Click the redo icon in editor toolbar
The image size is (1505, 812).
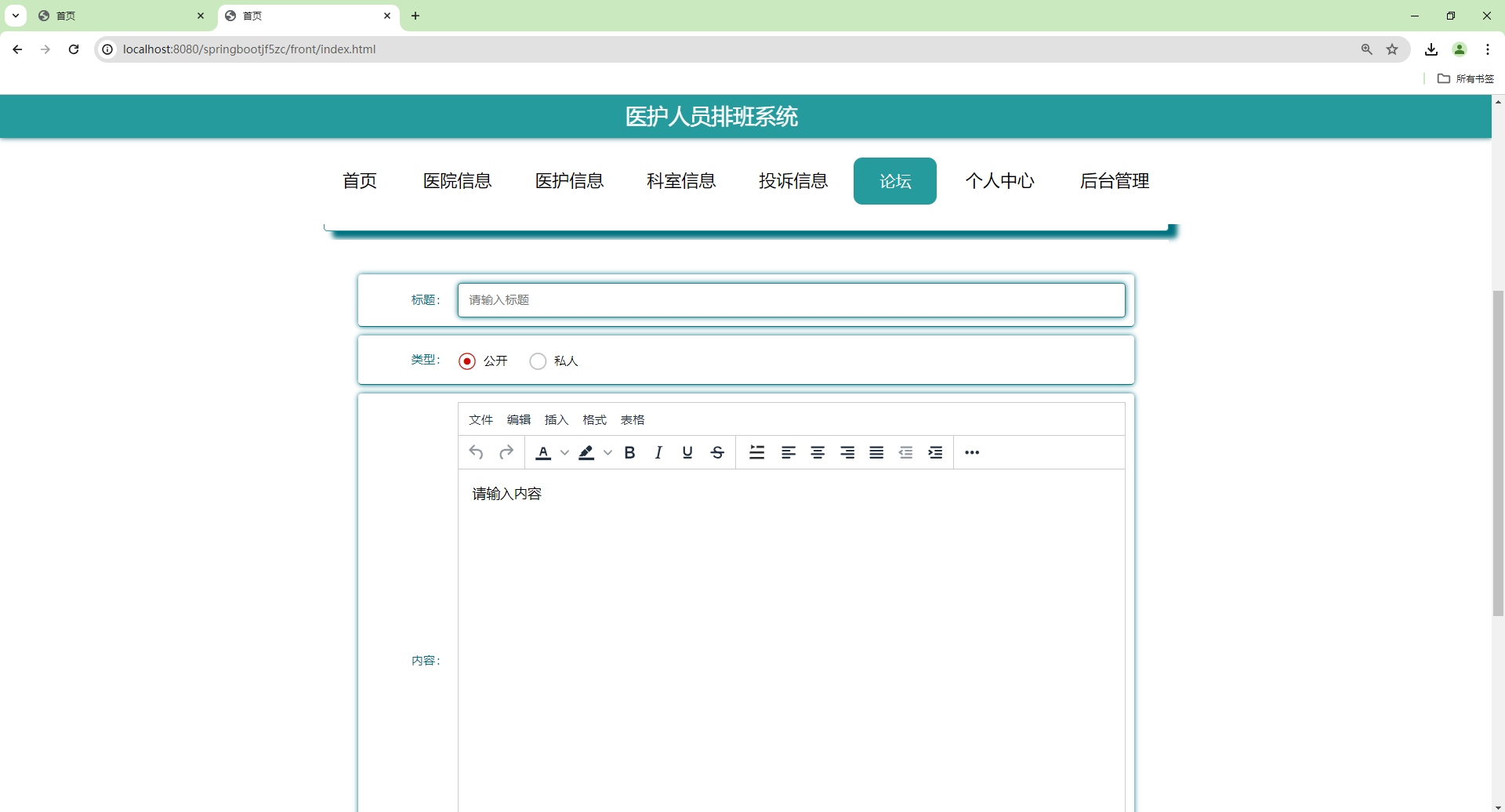click(506, 452)
